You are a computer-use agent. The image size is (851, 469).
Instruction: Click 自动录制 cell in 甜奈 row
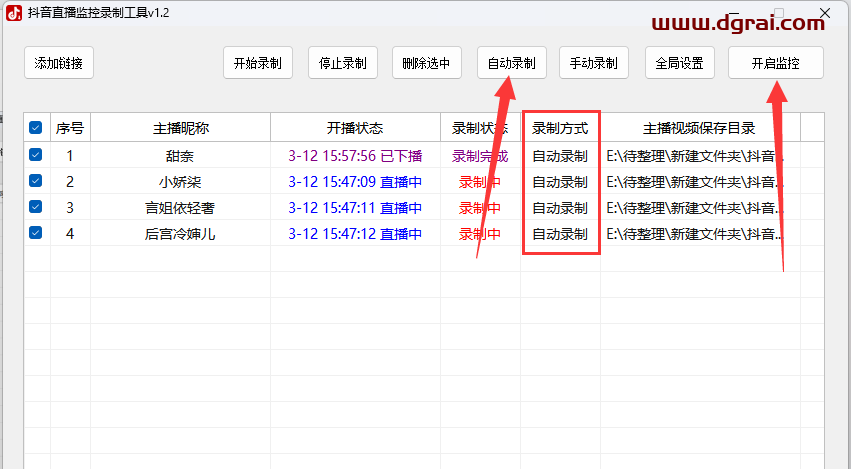(x=560, y=156)
